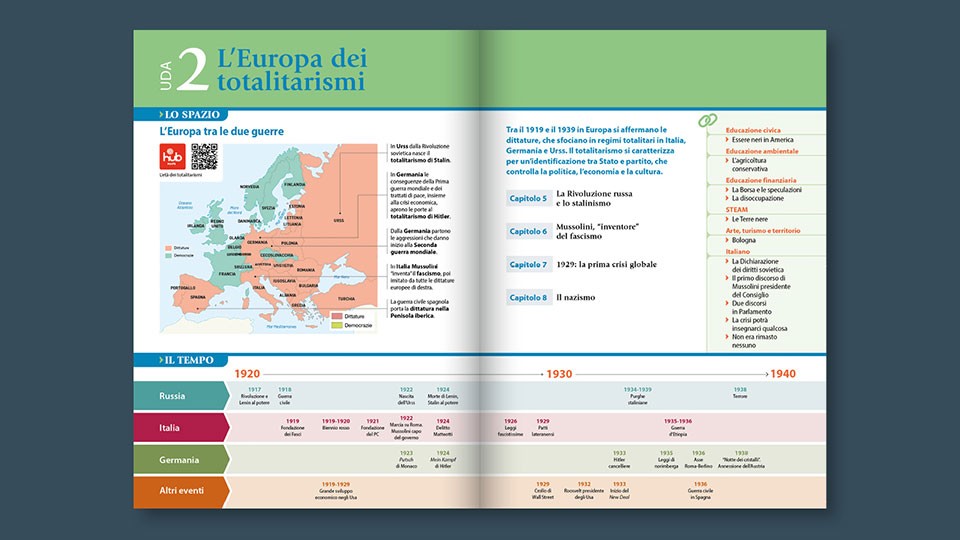Click the FRANCIA label on the map
Screen dimensions: 960x540
click(x=227, y=274)
